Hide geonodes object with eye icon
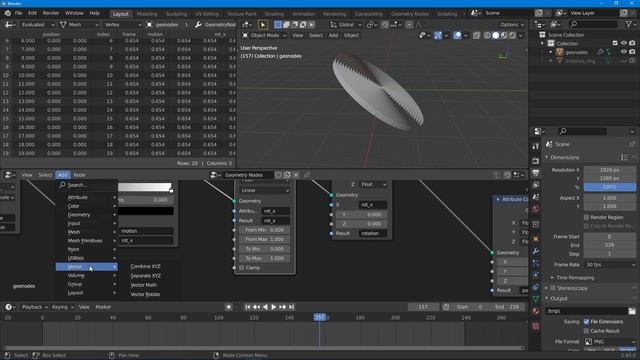Screen dimensions: 640x360 click(624, 52)
